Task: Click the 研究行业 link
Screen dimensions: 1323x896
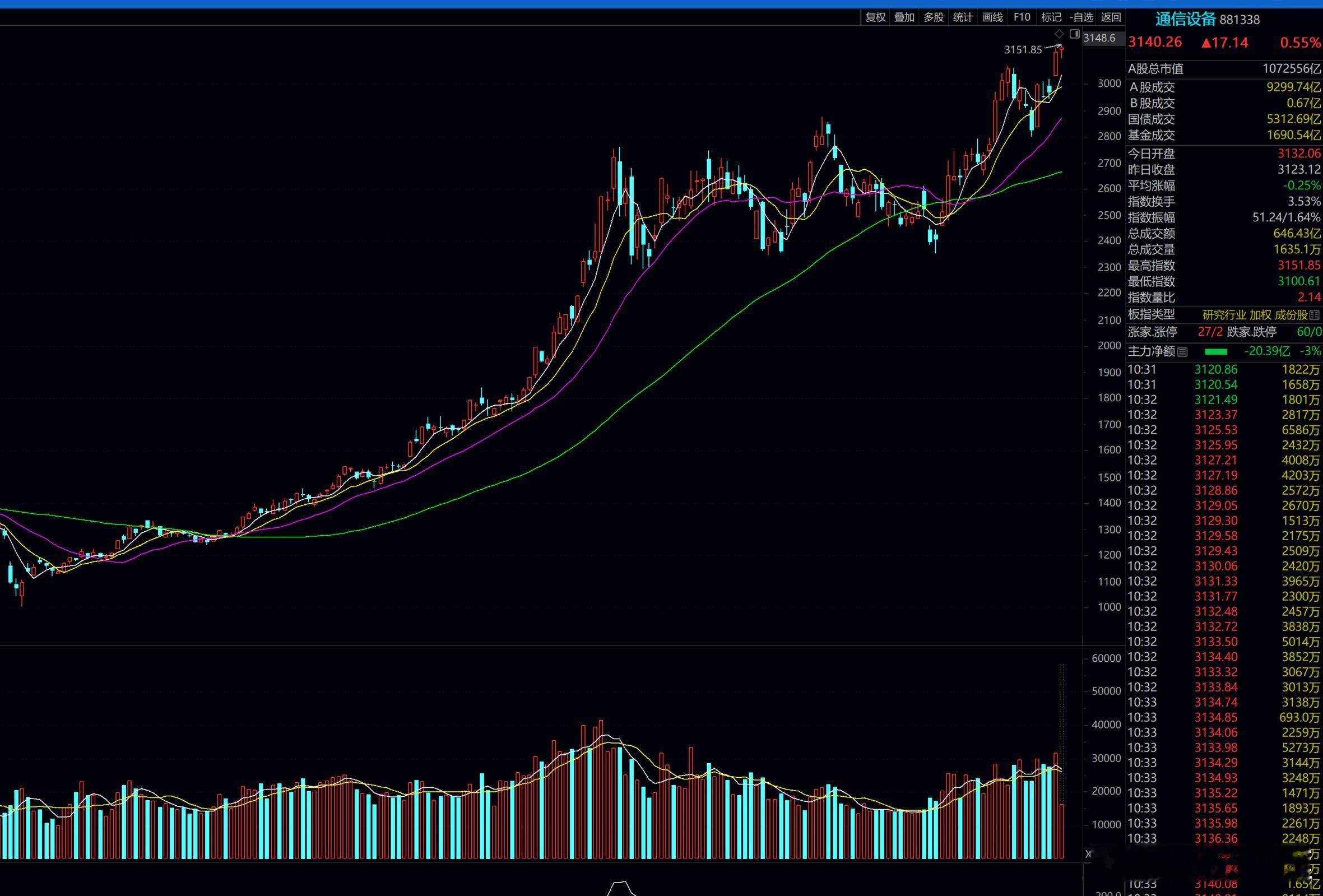Action: pyautogui.click(x=1224, y=315)
